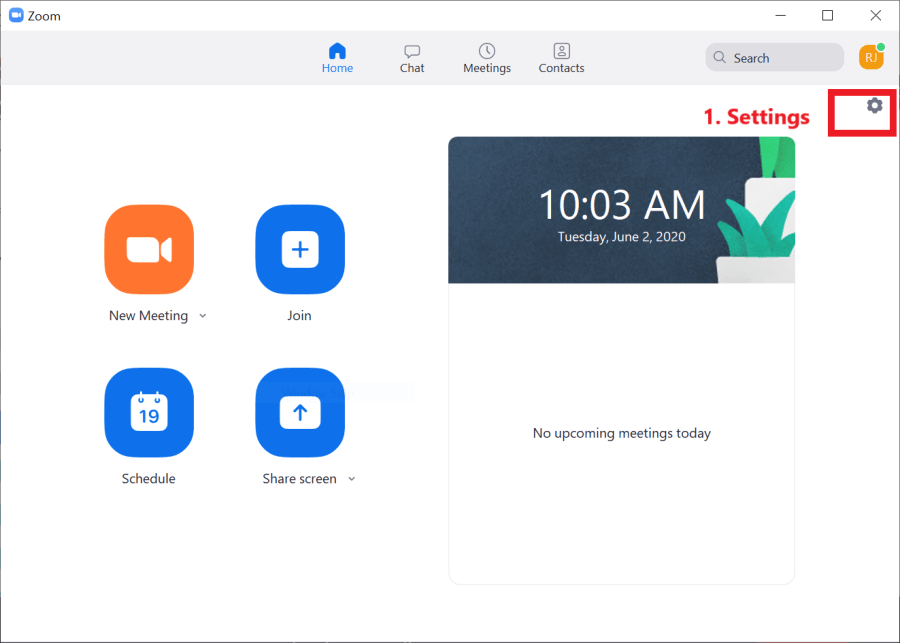Maximize the Zoom window
This screenshot has height=643, width=900.
click(828, 16)
